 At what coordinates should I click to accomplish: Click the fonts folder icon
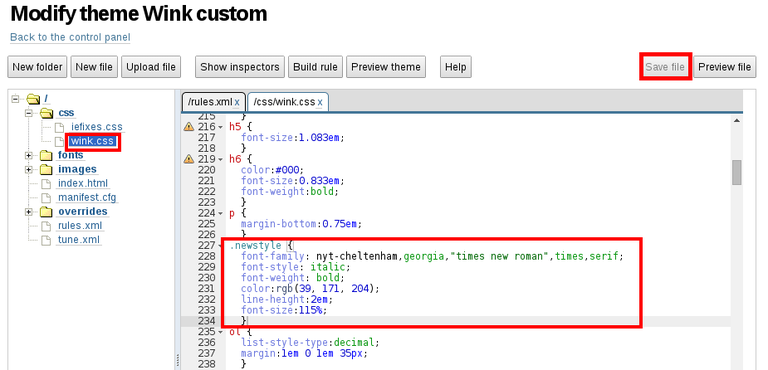tap(46, 156)
